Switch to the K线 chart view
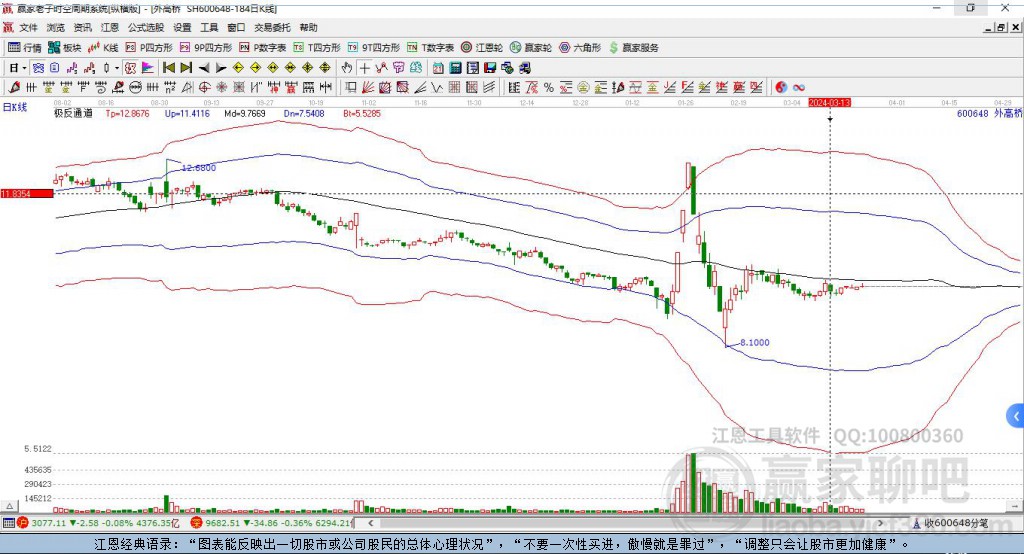Screen dimensions: 1024x554 103,48
